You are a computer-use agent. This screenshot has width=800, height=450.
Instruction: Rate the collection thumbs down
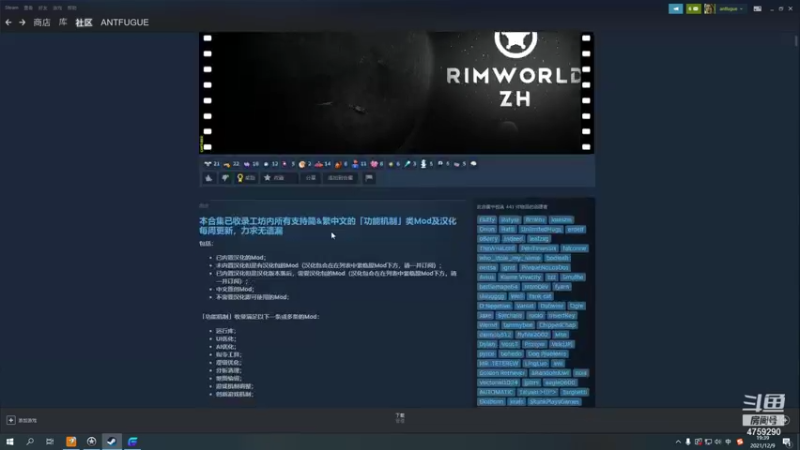225,178
